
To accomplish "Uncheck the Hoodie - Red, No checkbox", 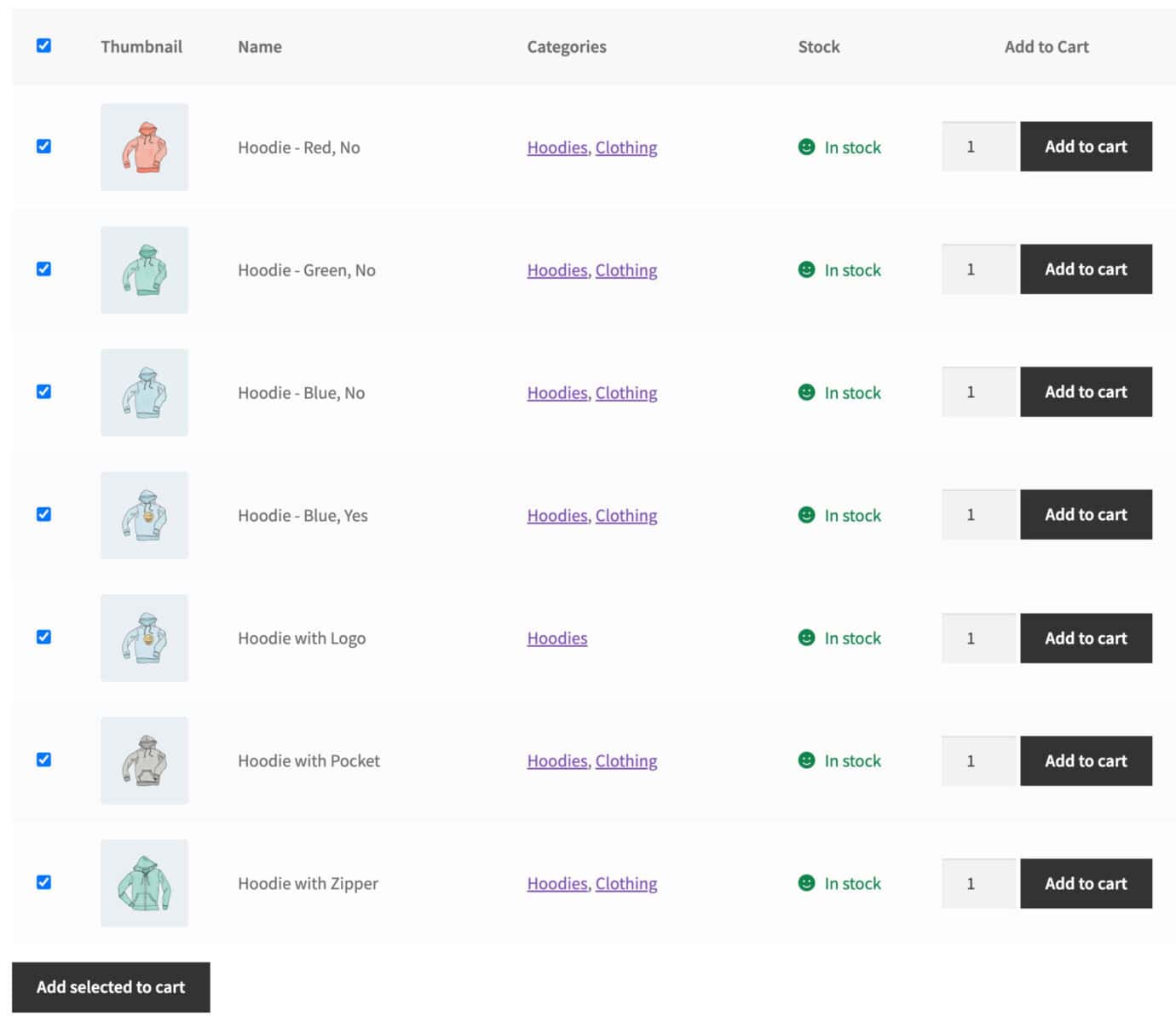I will [x=44, y=147].
